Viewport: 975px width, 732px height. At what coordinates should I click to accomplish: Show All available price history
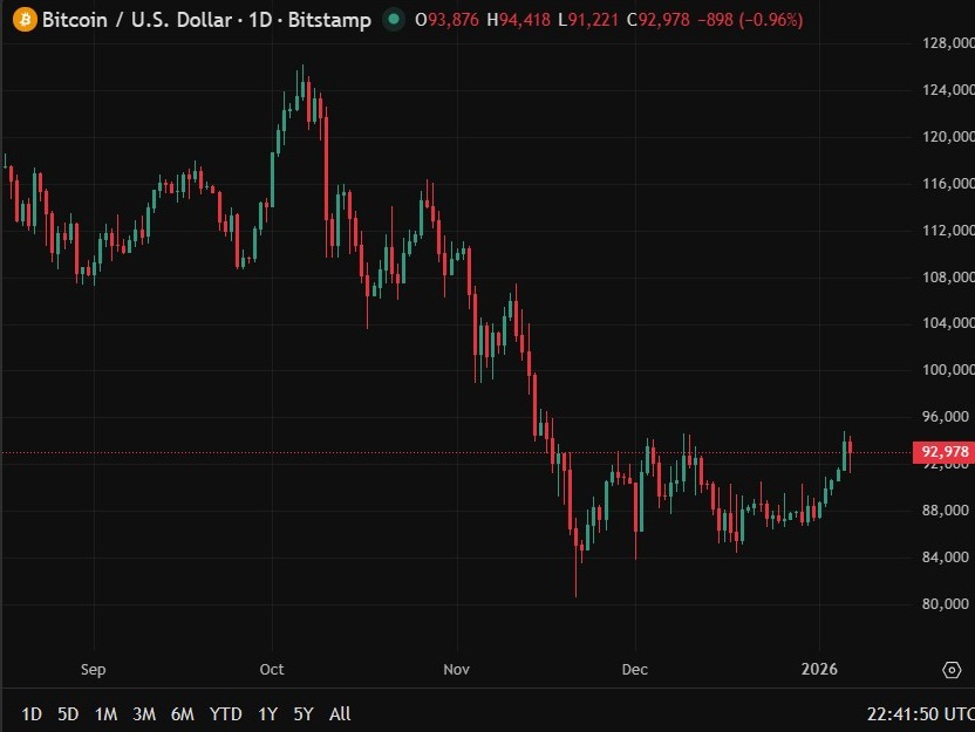340,714
